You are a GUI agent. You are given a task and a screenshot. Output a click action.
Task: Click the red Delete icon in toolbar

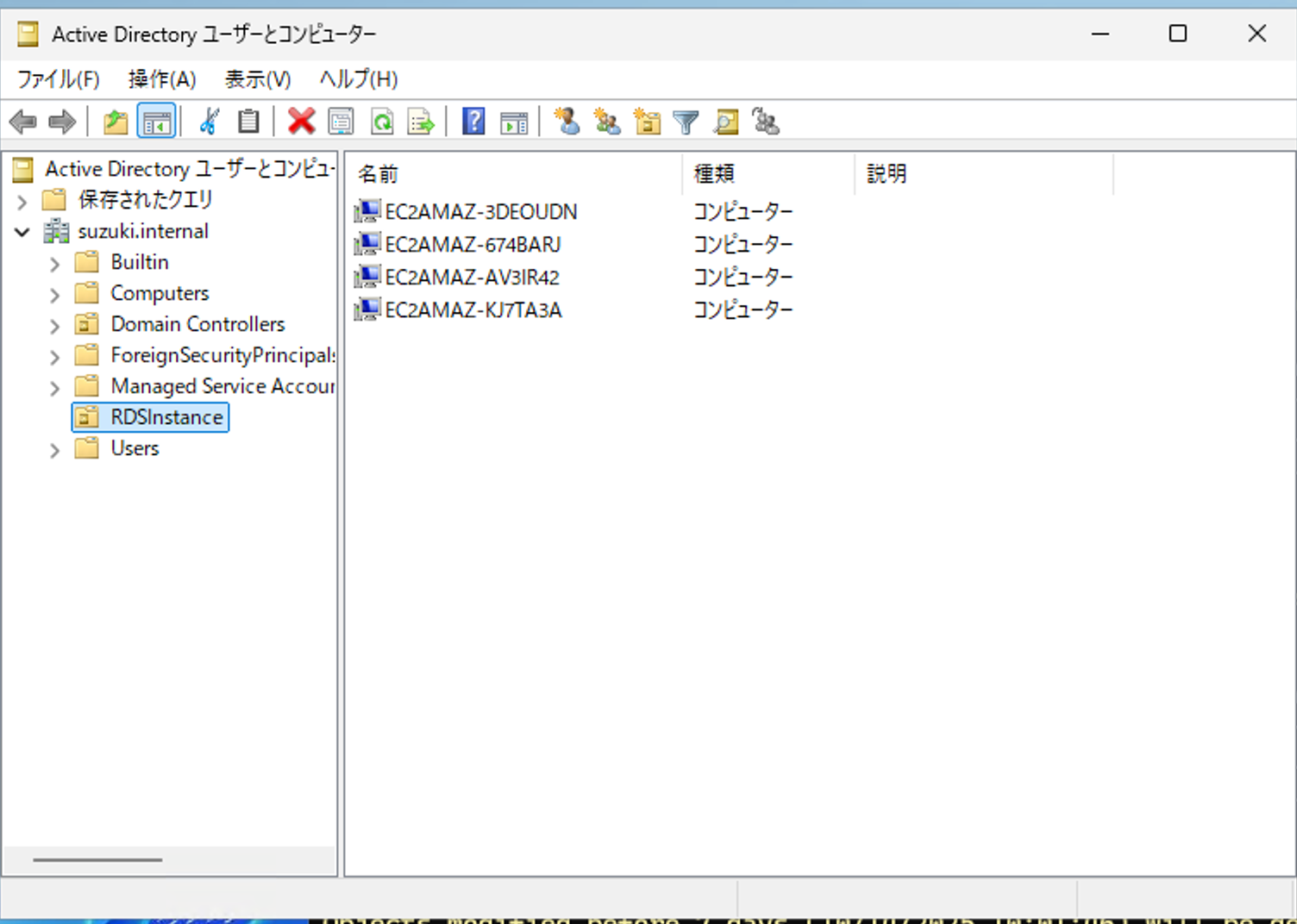pos(301,122)
